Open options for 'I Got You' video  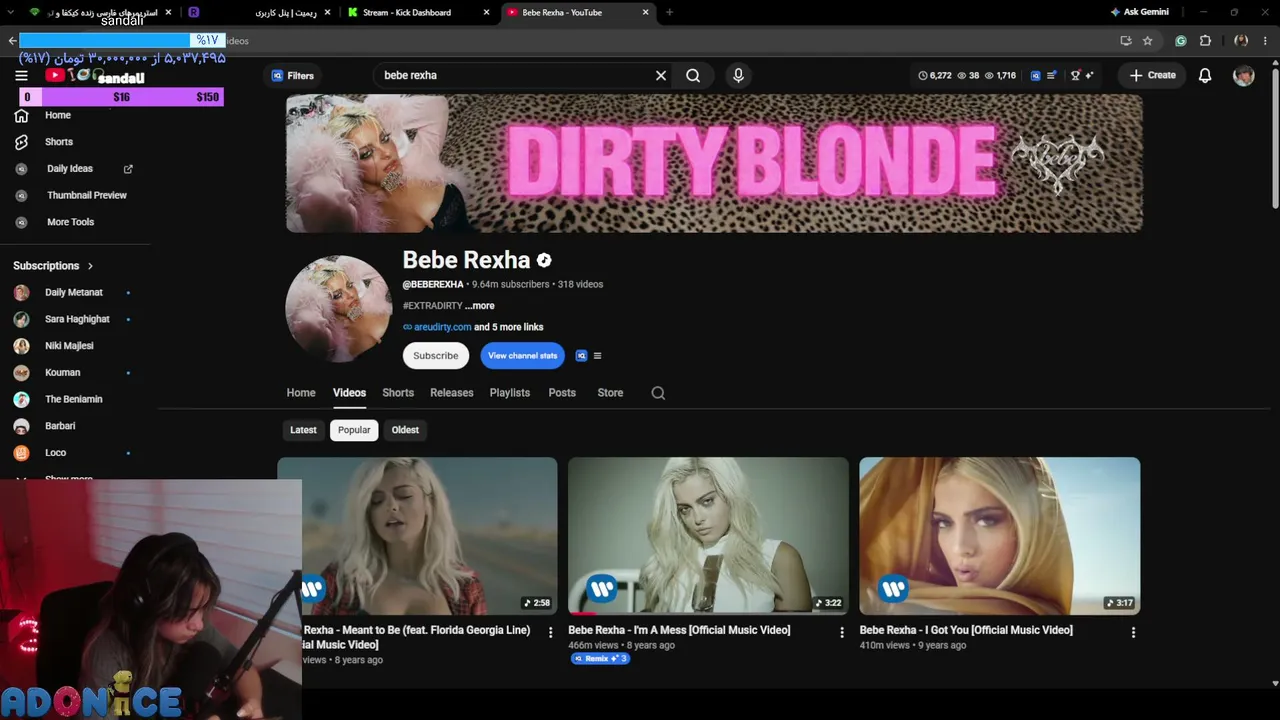point(1133,632)
